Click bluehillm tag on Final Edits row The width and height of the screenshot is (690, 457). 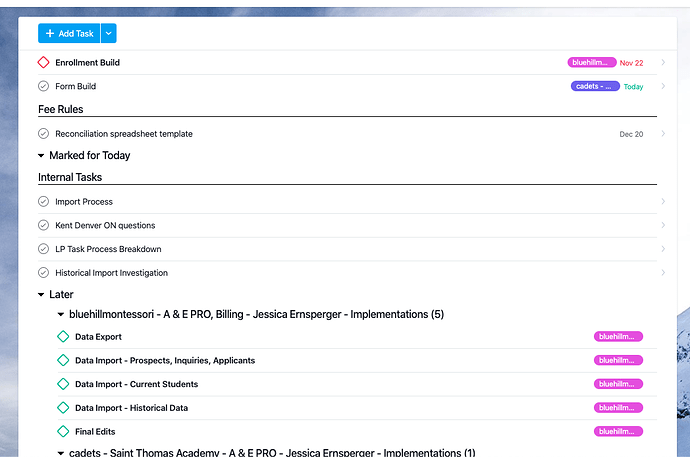click(618, 431)
